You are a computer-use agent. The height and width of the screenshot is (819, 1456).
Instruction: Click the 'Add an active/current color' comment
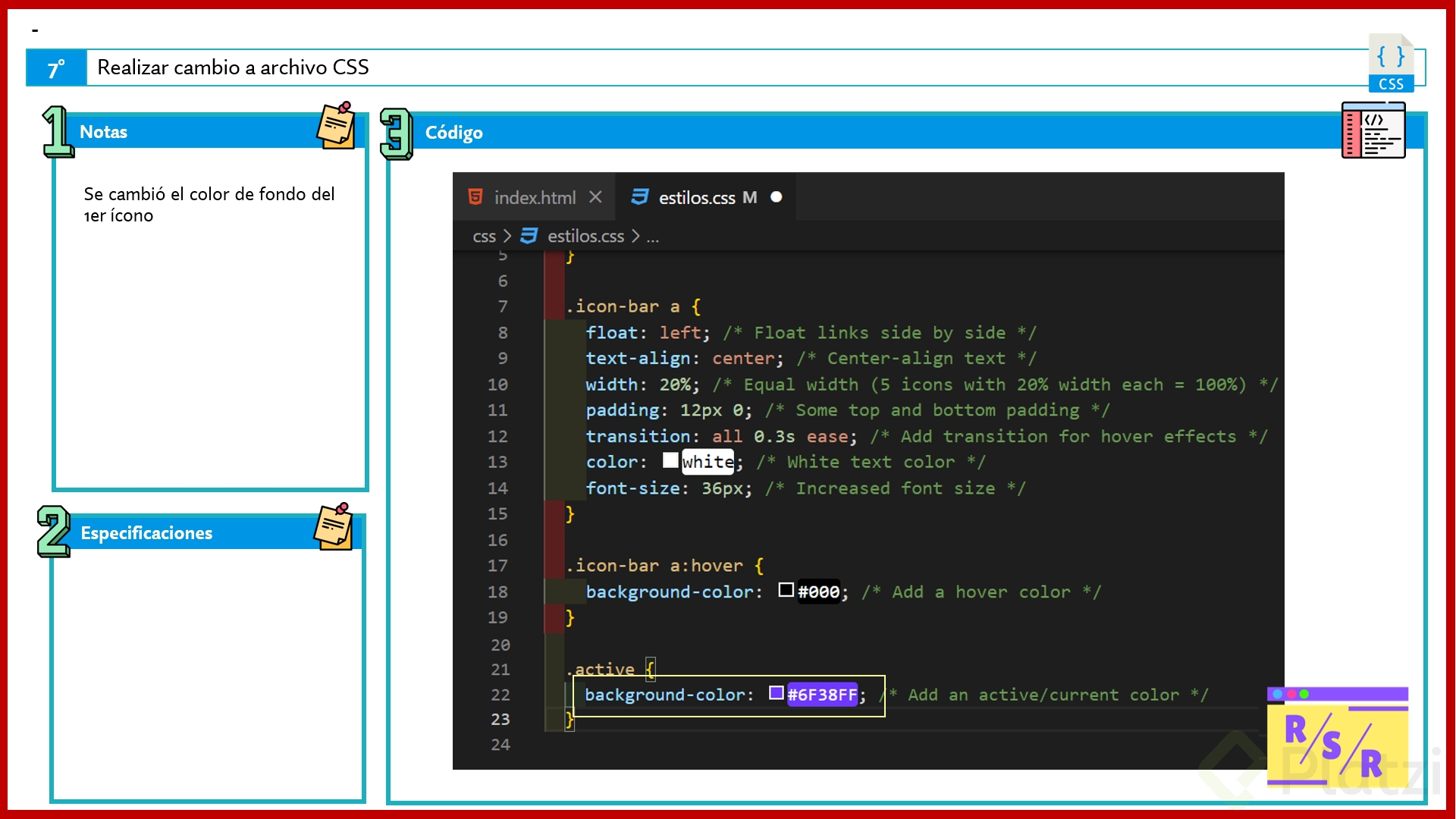coord(1043,695)
